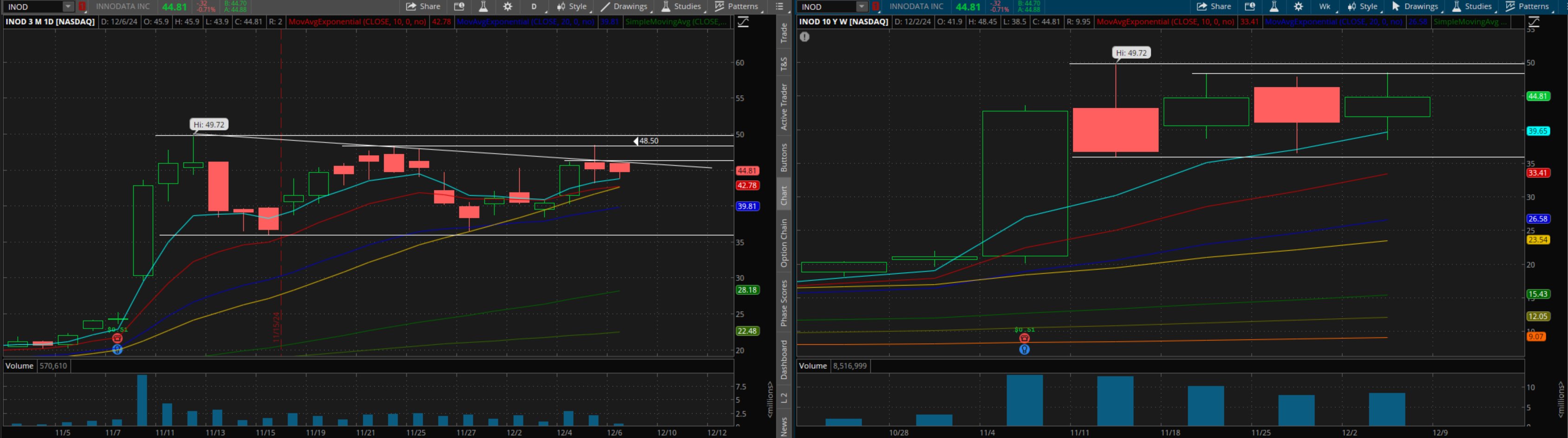
Task: Open Share menu on left INOD daily chart
Action: coord(423,7)
